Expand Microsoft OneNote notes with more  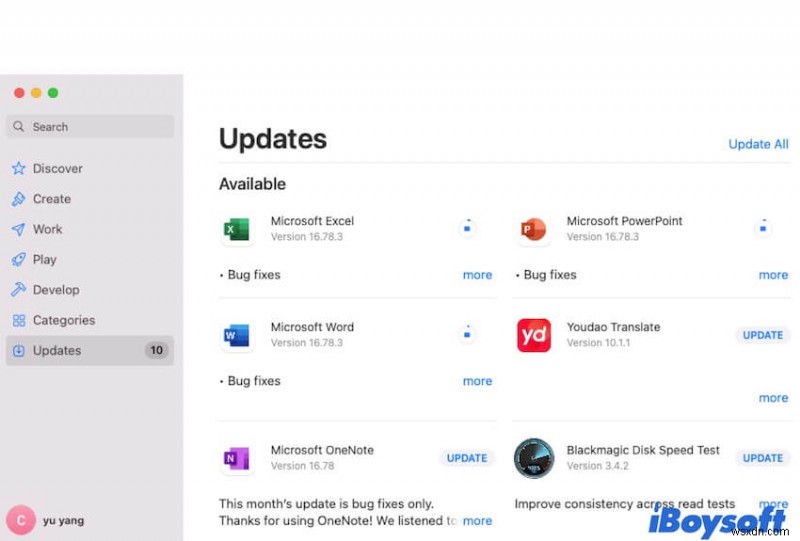click(478, 521)
